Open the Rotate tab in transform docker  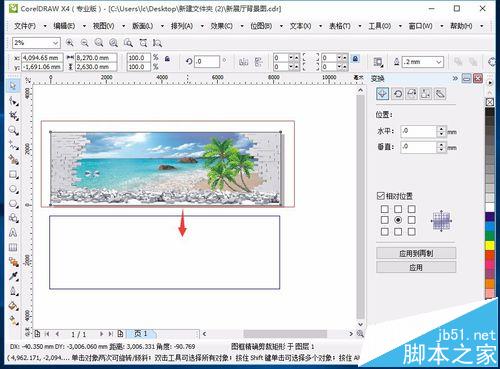[x=398, y=94]
